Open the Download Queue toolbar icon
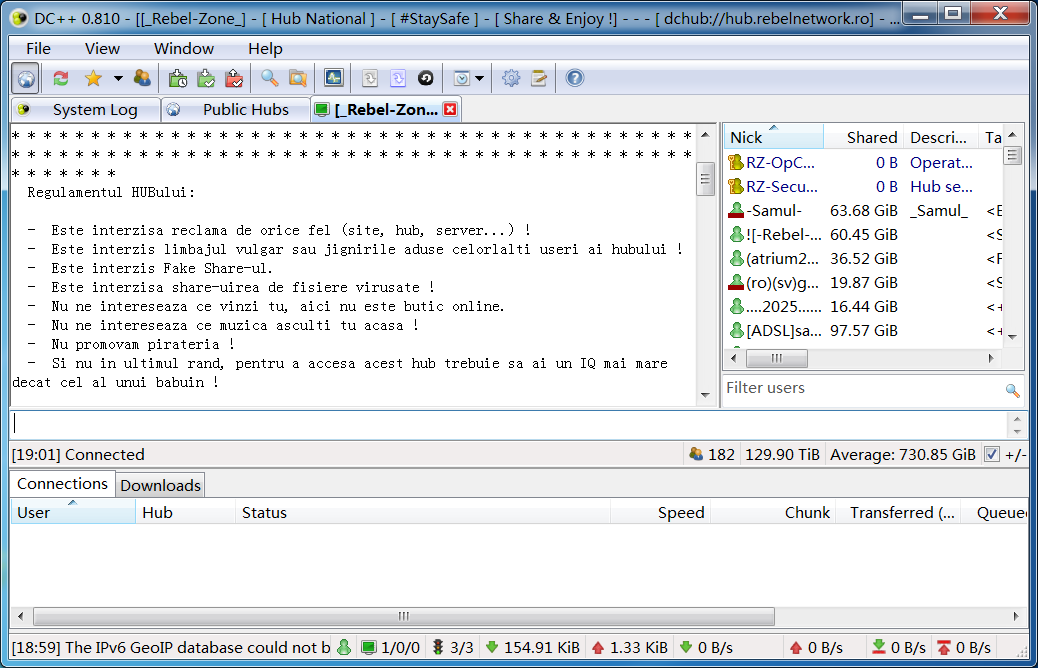This screenshot has height=668, width=1038. tap(179, 78)
